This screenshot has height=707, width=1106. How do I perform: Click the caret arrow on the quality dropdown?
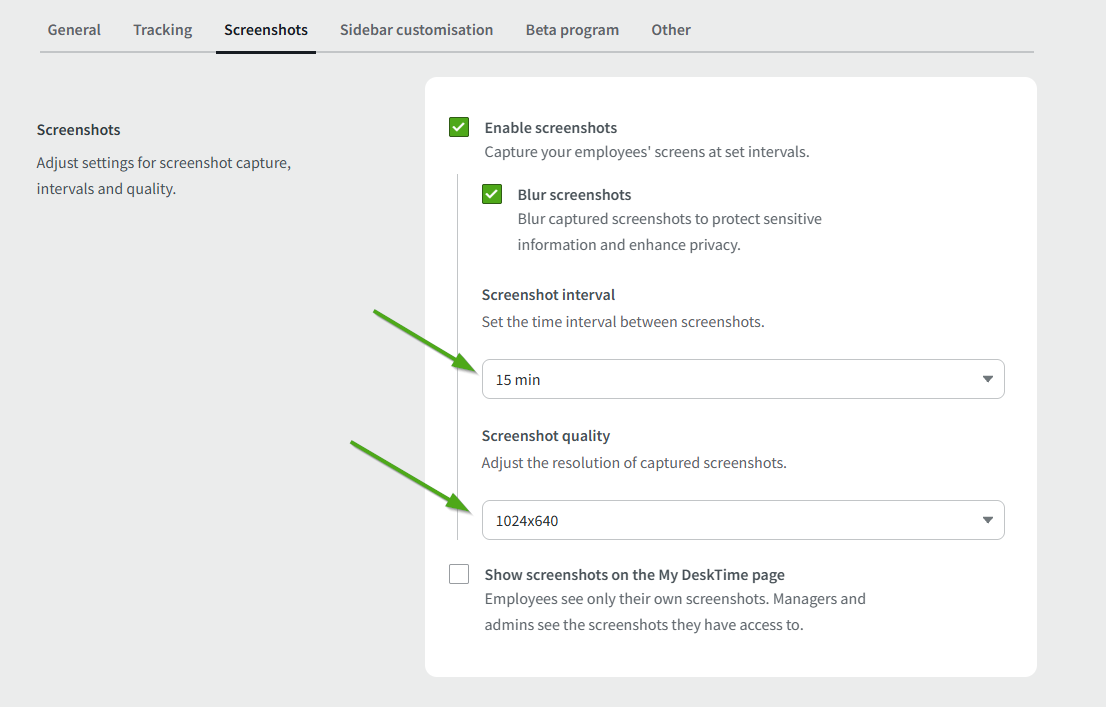tap(987, 520)
